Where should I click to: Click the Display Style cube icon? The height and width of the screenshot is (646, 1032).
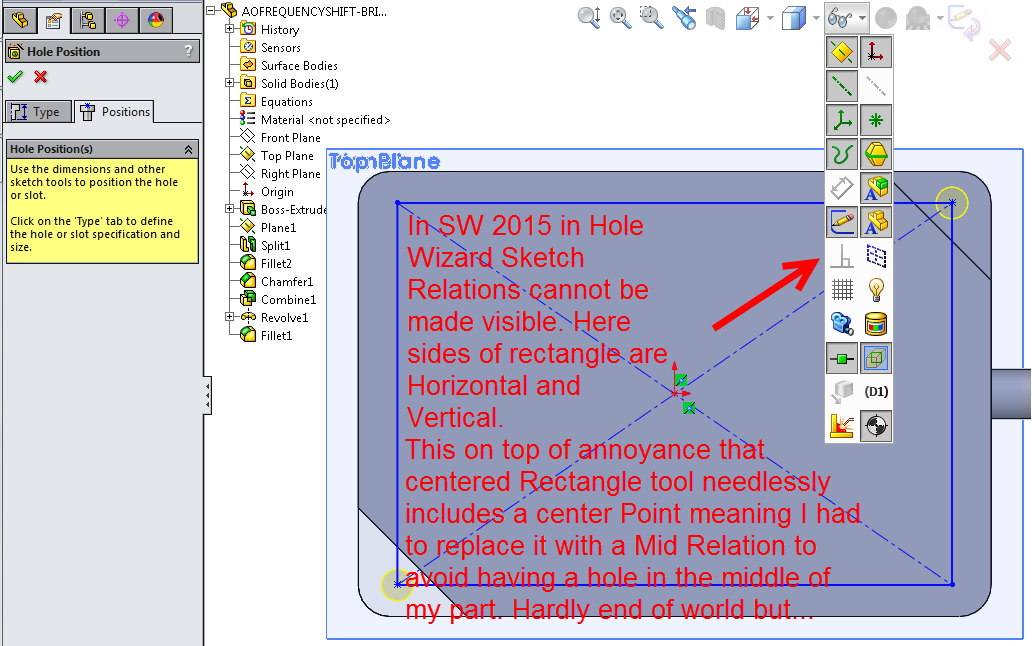[x=794, y=18]
